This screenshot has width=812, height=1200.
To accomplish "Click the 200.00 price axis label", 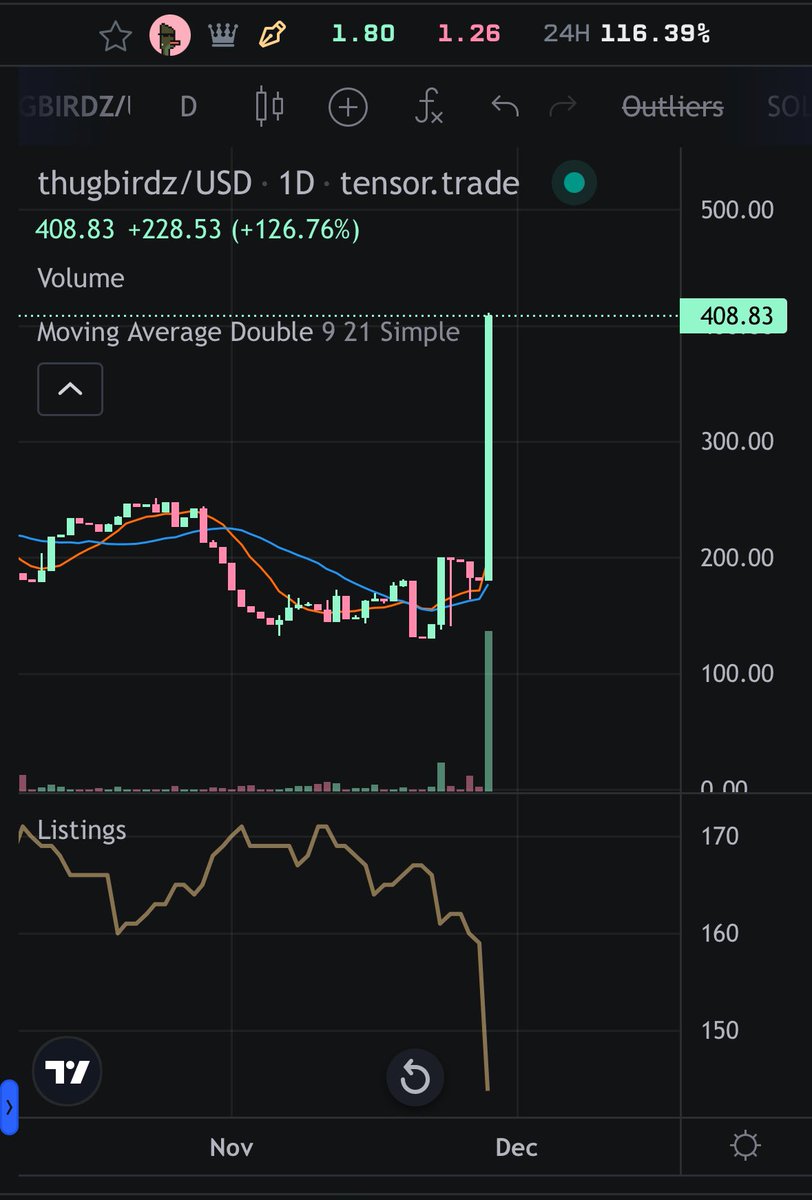I will 737,557.
